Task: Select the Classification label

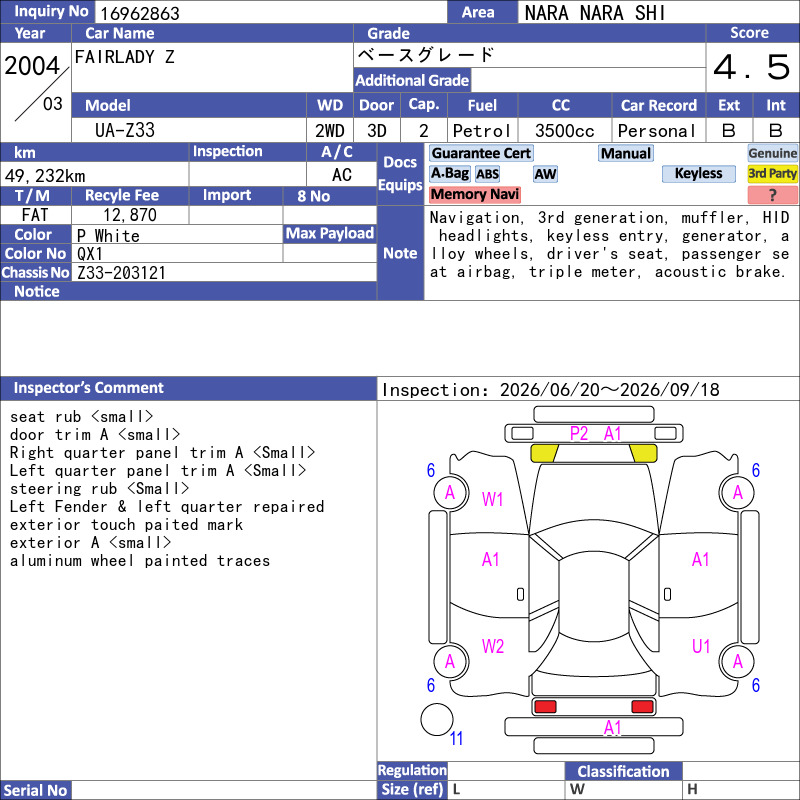Action: tap(623, 771)
